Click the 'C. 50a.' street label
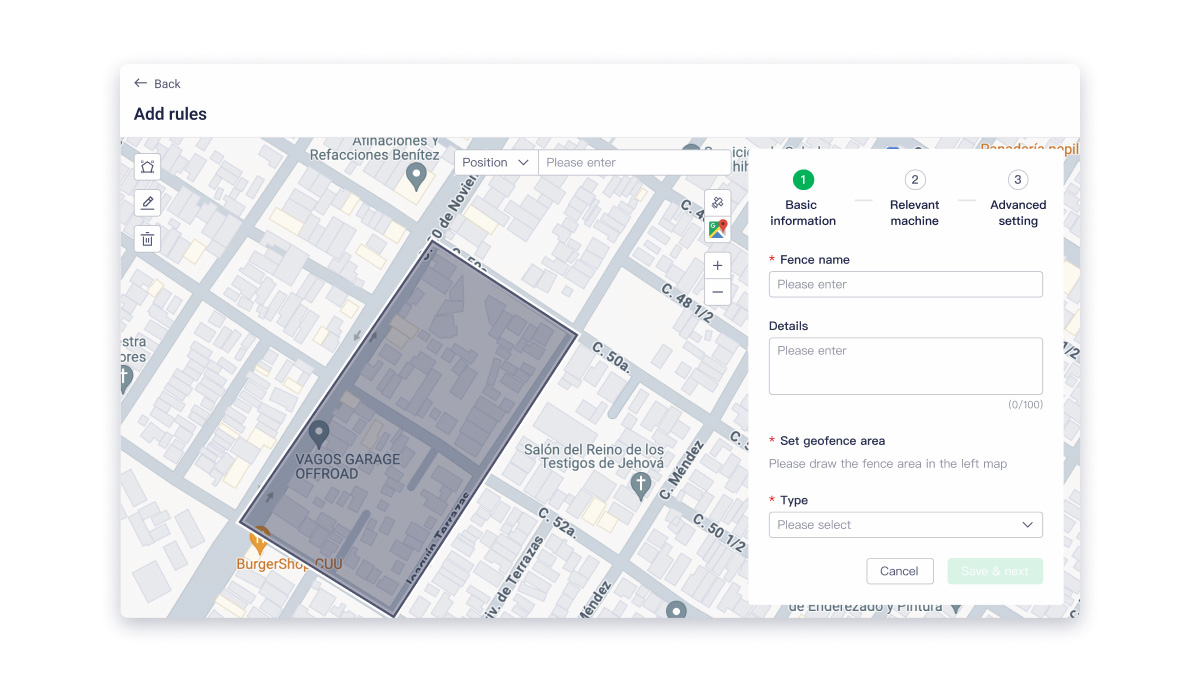 pyautogui.click(x=611, y=357)
